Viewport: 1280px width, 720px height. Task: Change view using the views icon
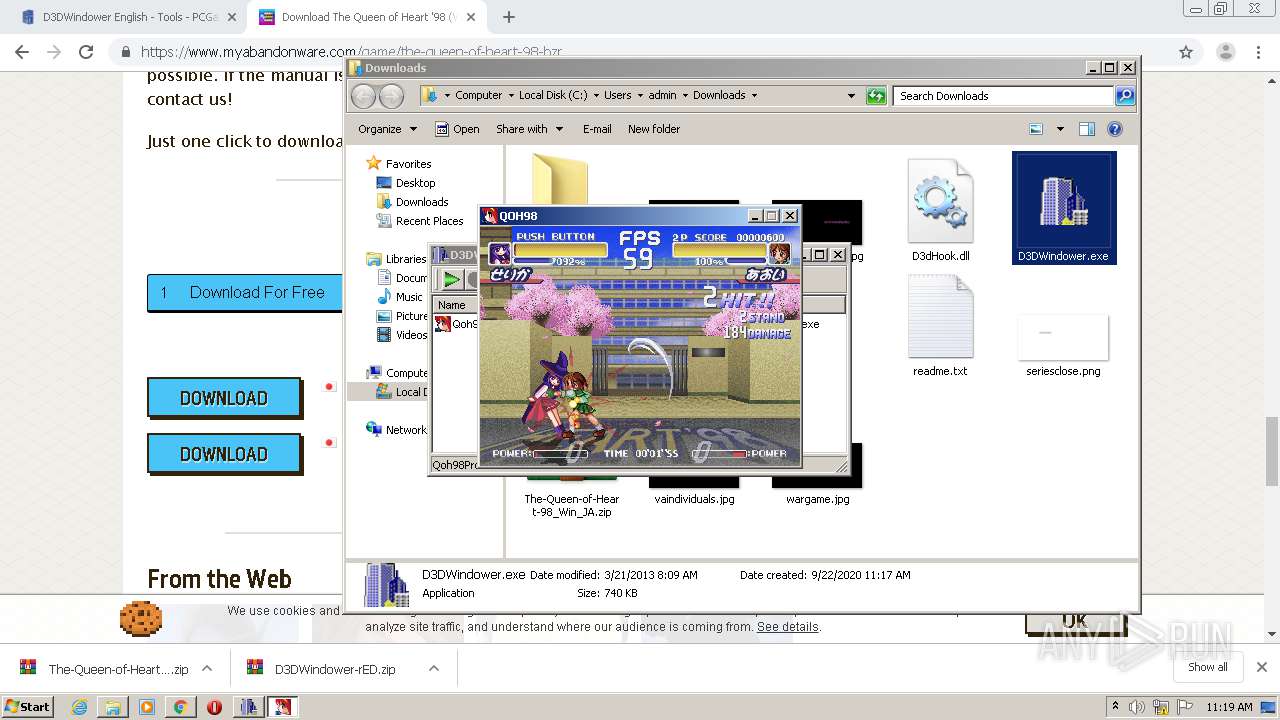(1036, 129)
